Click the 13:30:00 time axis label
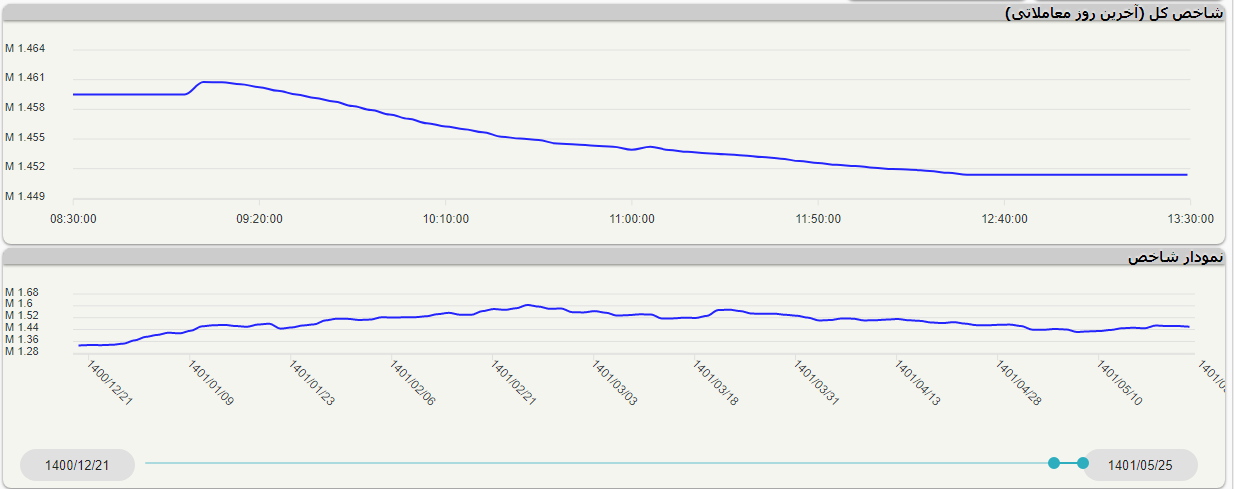 (1188, 218)
